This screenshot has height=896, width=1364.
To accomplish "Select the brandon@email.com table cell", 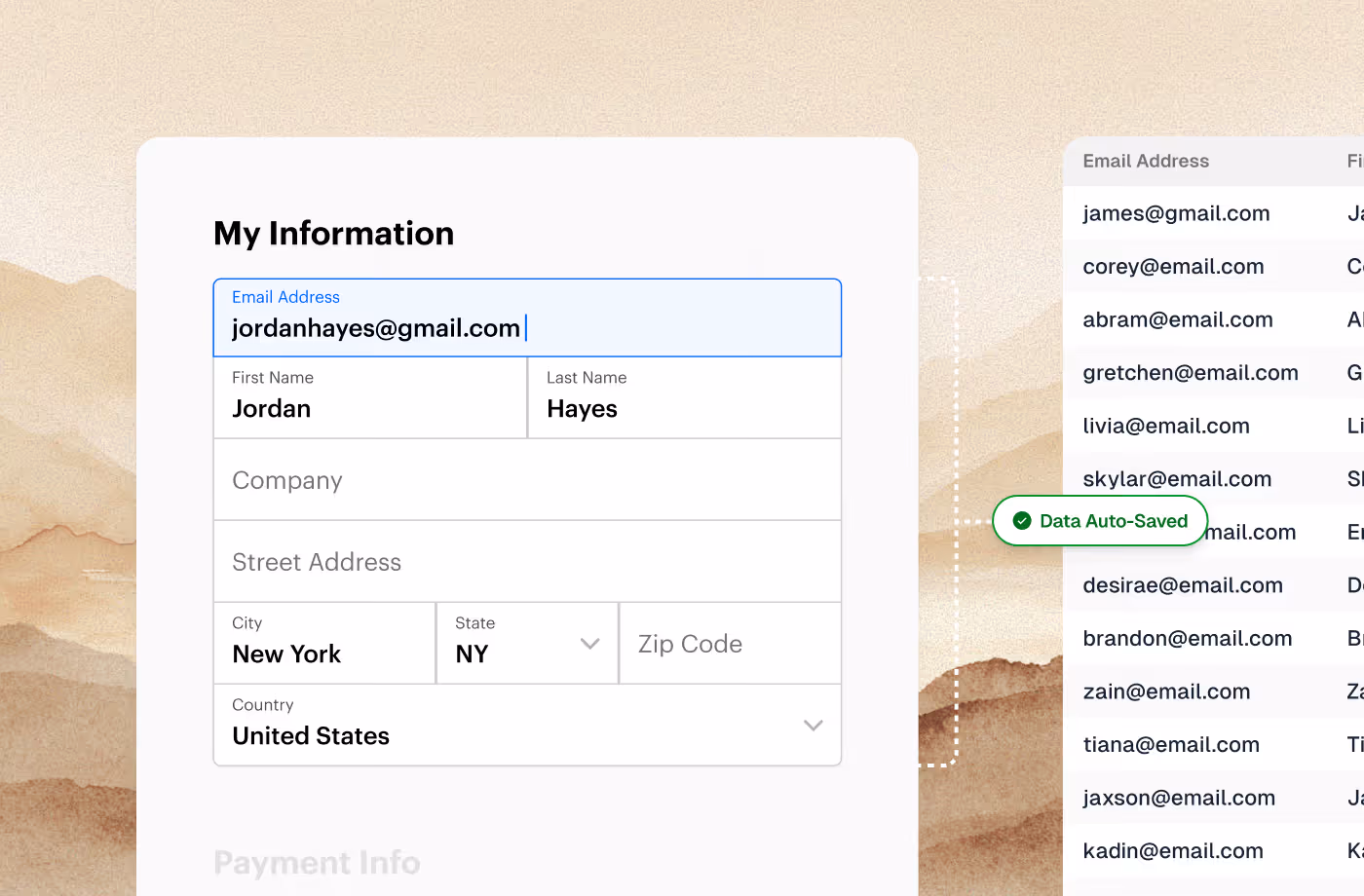I will (1188, 639).
